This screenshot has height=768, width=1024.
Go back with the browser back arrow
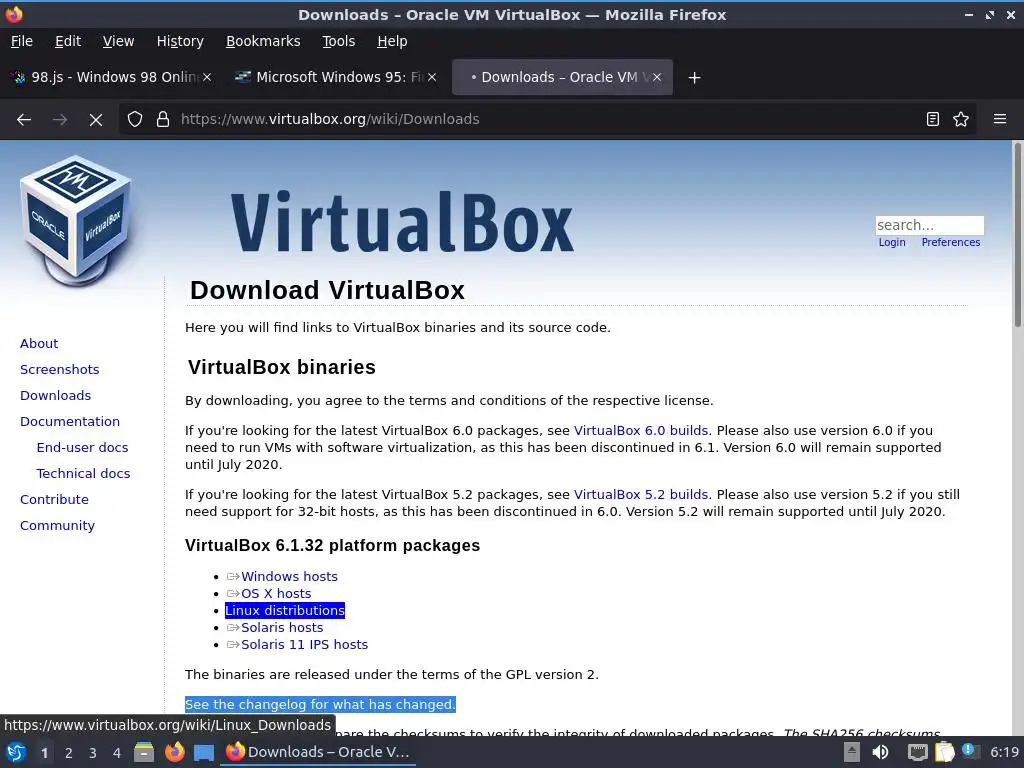[x=24, y=120]
